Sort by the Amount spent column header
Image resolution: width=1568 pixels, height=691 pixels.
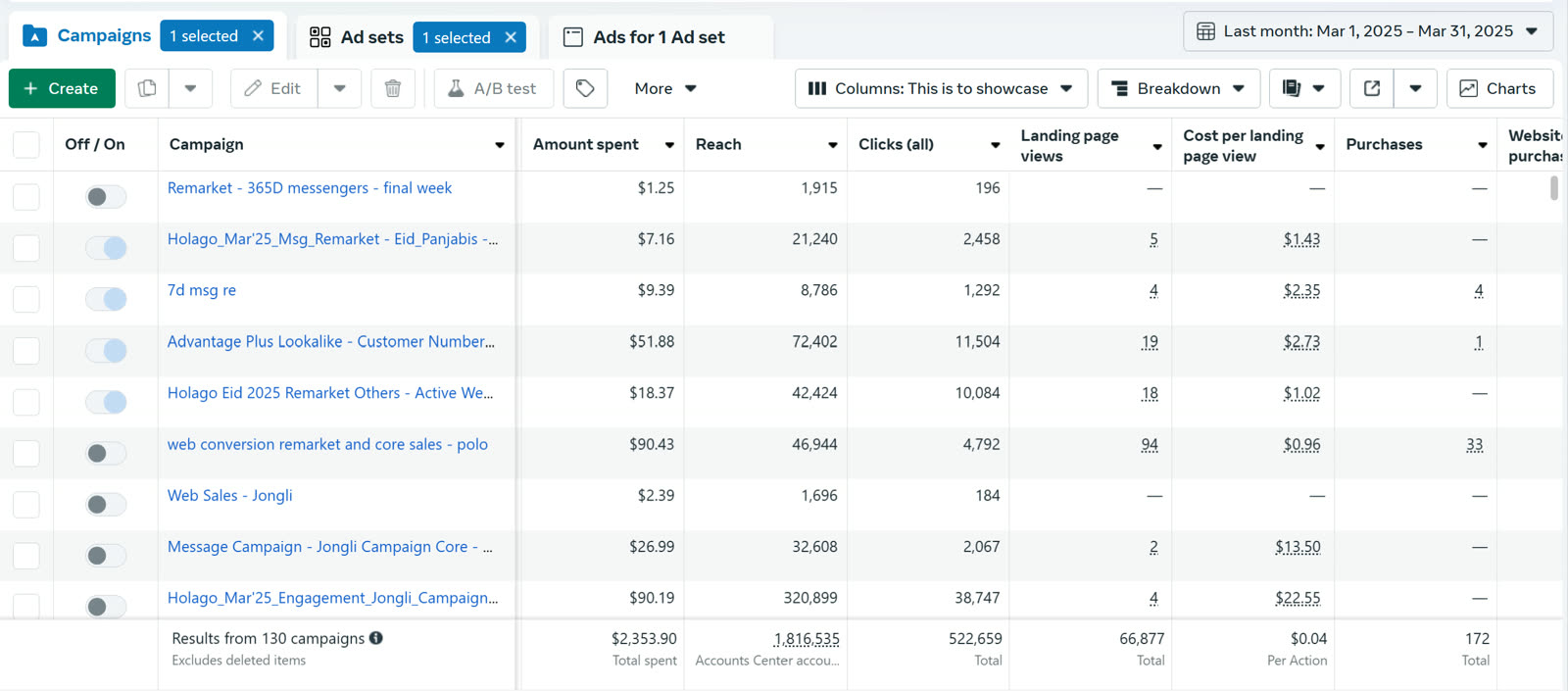[x=586, y=144]
